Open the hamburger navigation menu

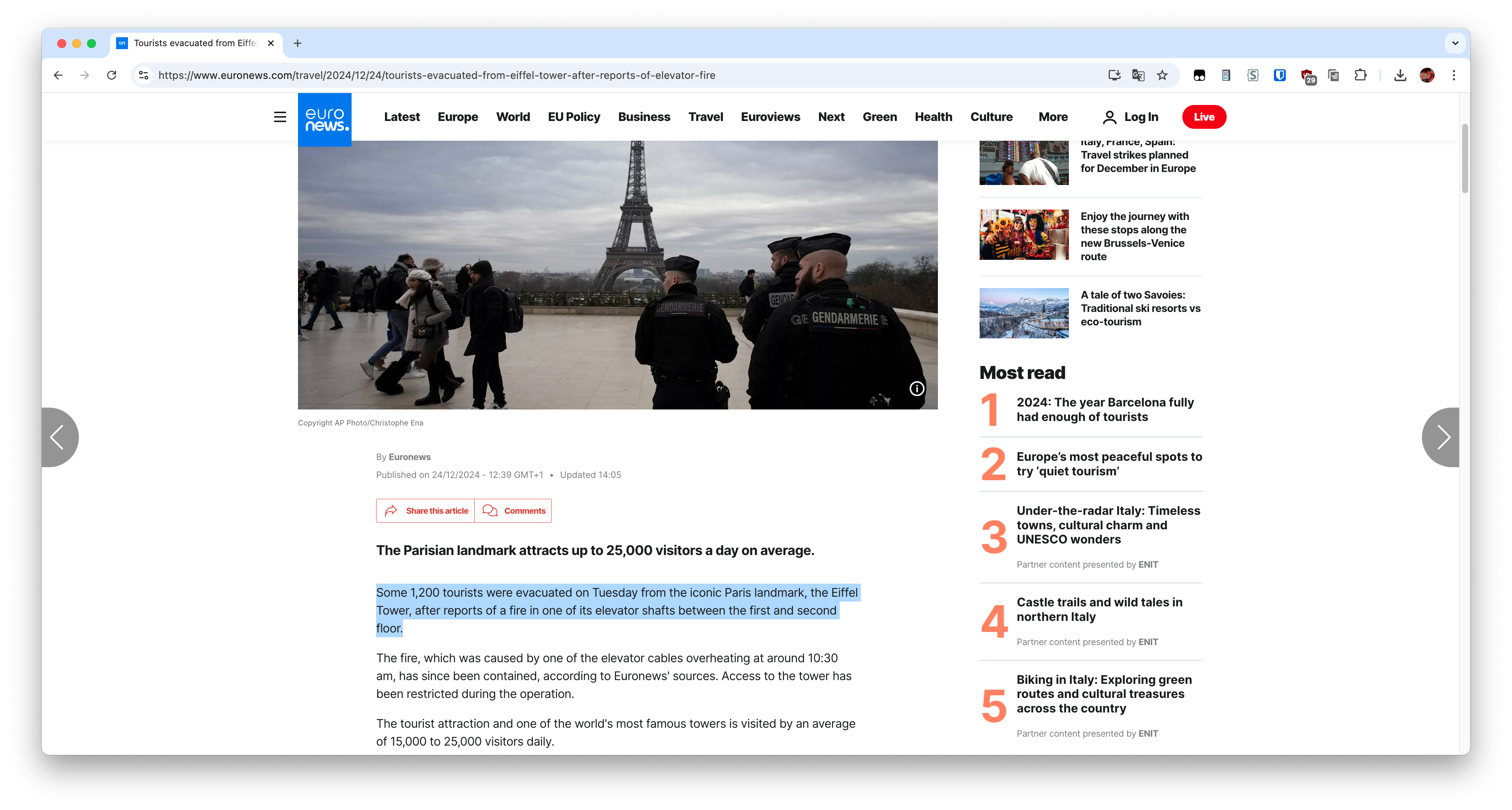tap(280, 117)
